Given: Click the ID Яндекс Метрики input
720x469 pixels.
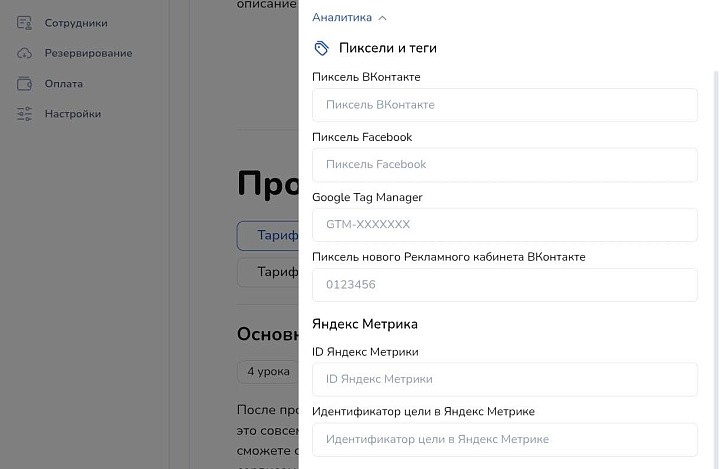Looking at the screenshot, I should click(x=504, y=380).
